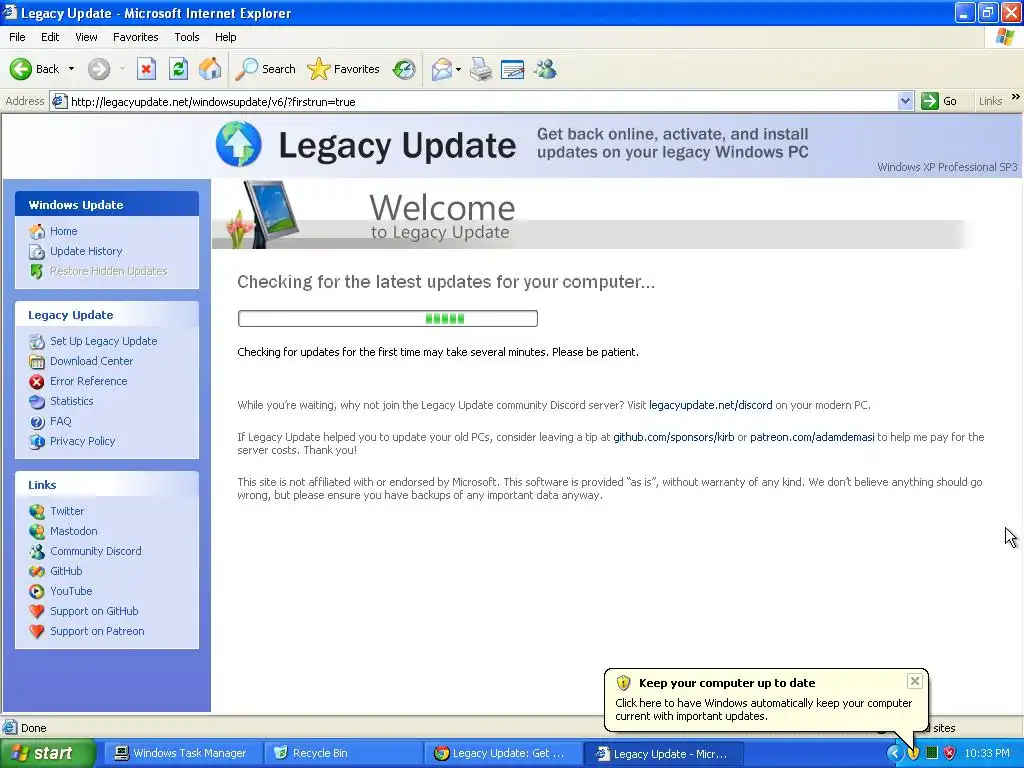
Task: Open the Favorites star toolbar button
Action: point(344,69)
